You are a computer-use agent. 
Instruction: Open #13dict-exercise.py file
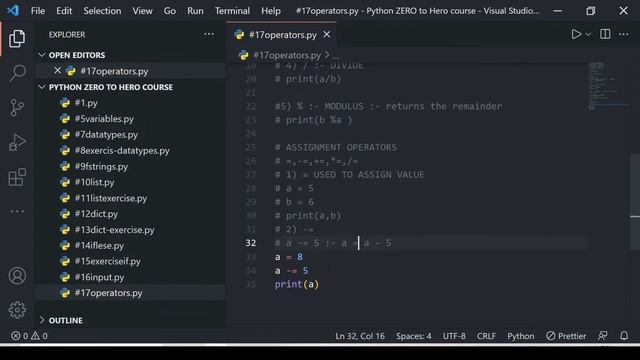pos(114,230)
